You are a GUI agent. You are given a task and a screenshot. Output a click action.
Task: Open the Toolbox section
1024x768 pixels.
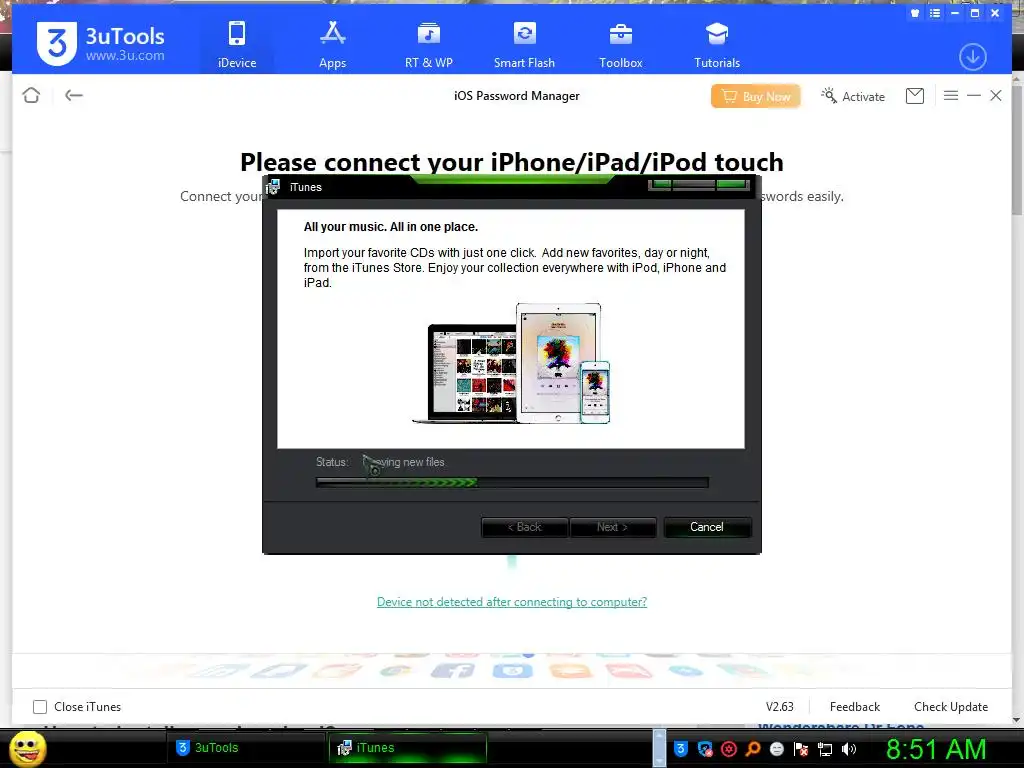[620, 44]
